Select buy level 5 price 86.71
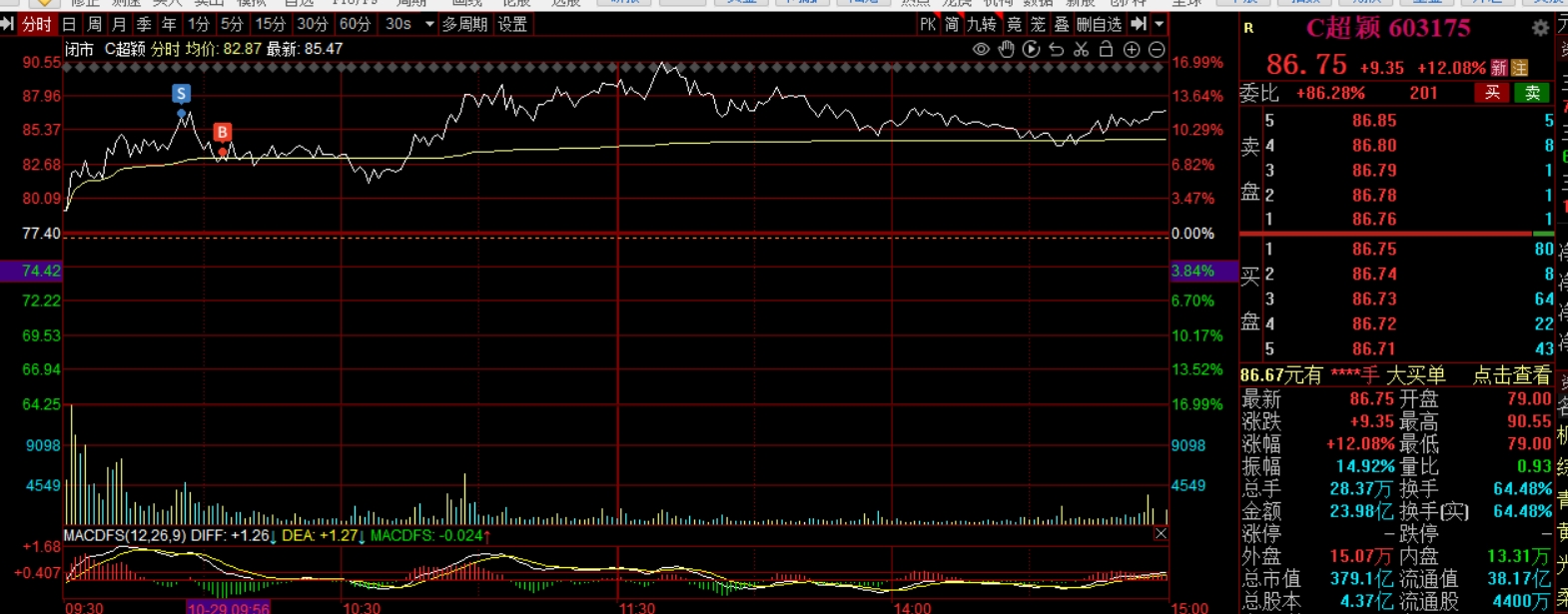 point(1374,349)
